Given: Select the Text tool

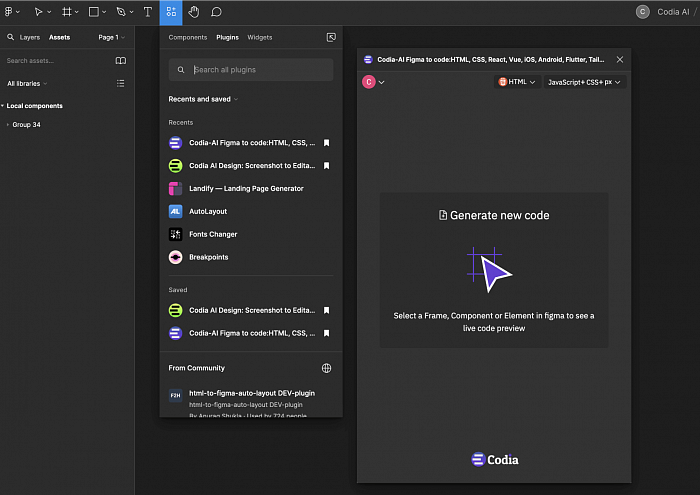Looking at the screenshot, I should pyautogui.click(x=148, y=12).
